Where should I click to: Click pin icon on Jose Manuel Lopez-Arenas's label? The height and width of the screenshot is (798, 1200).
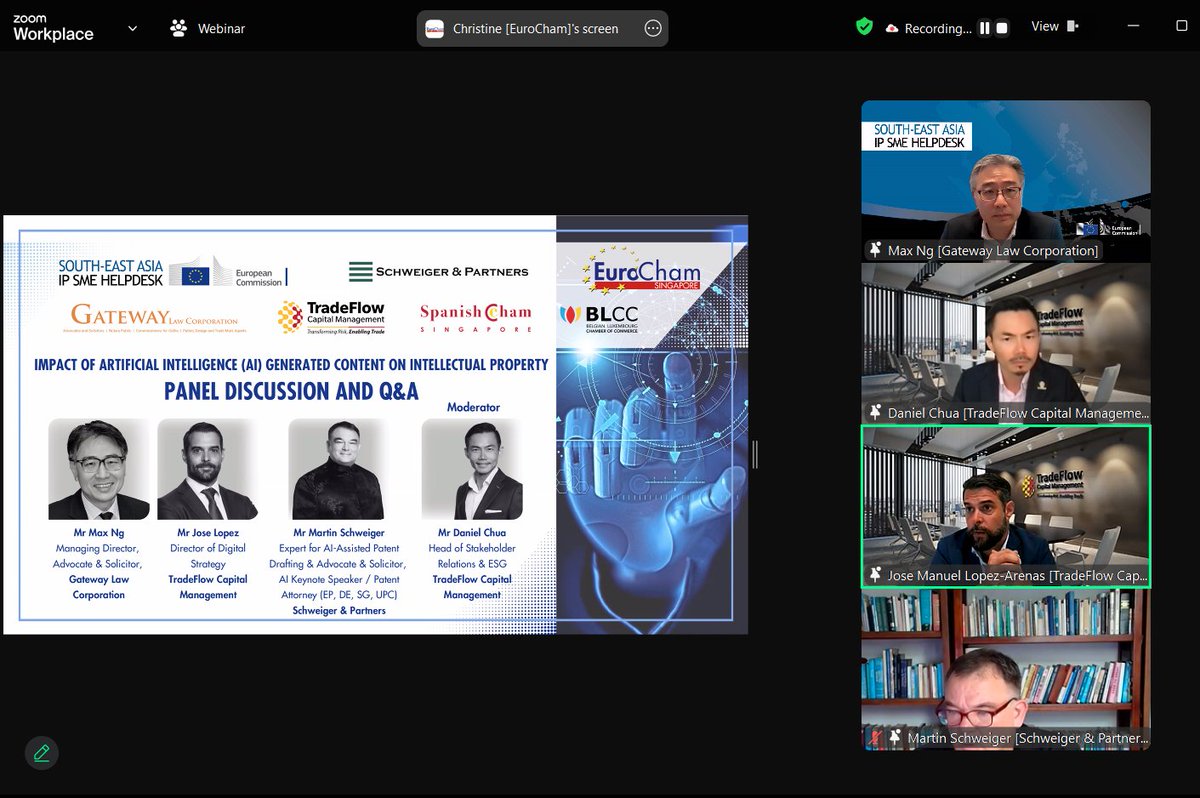tap(875, 576)
